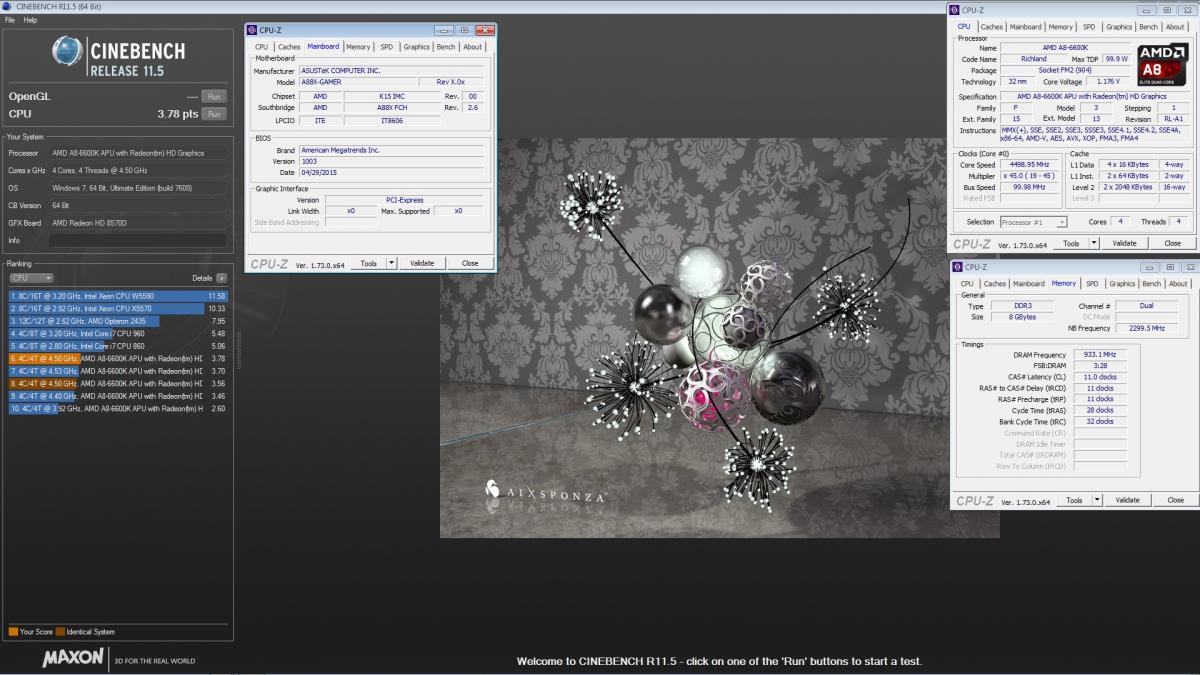Image resolution: width=1200 pixels, height=675 pixels.
Task: Click the Info field under Your System
Action: coord(138,240)
